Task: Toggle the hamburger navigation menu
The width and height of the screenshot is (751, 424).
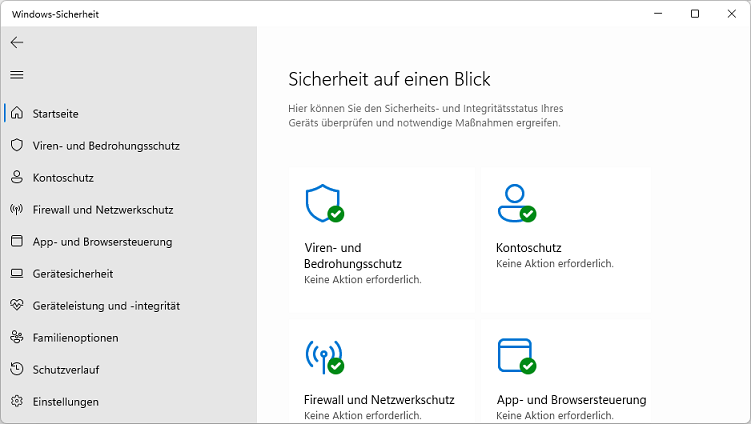Action: click(x=17, y=75)
